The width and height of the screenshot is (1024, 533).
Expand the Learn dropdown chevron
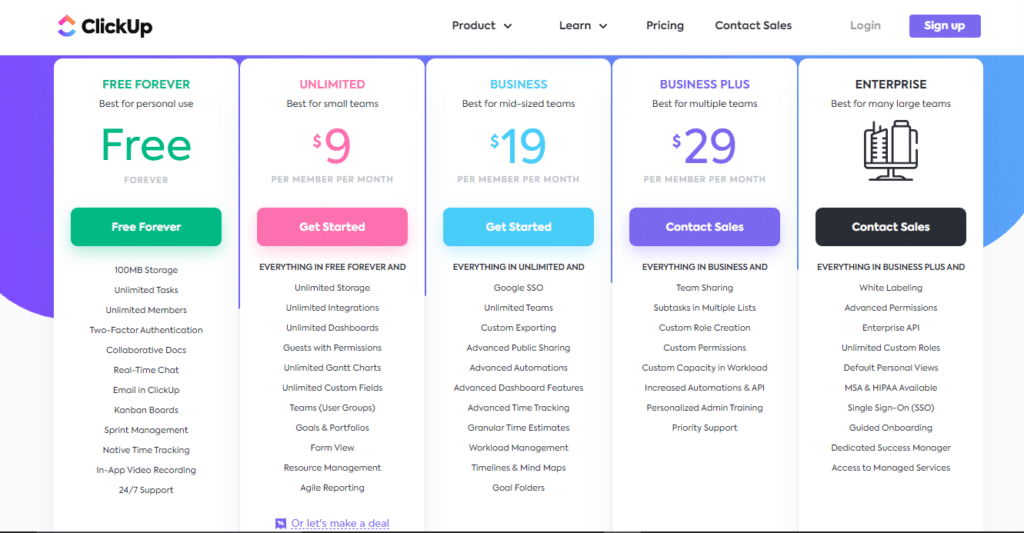(603, 26)
